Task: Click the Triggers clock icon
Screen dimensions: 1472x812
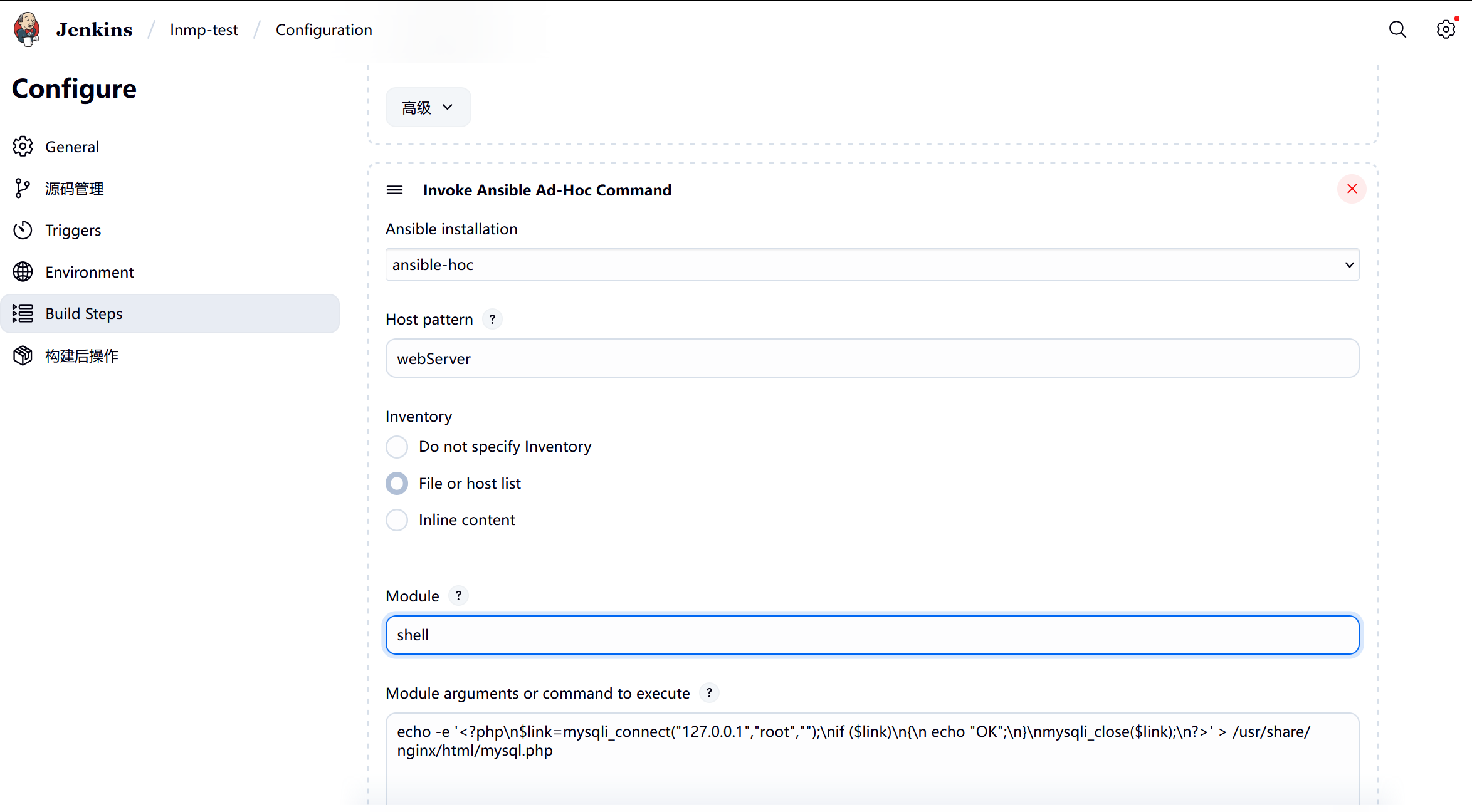Action: 23,230
